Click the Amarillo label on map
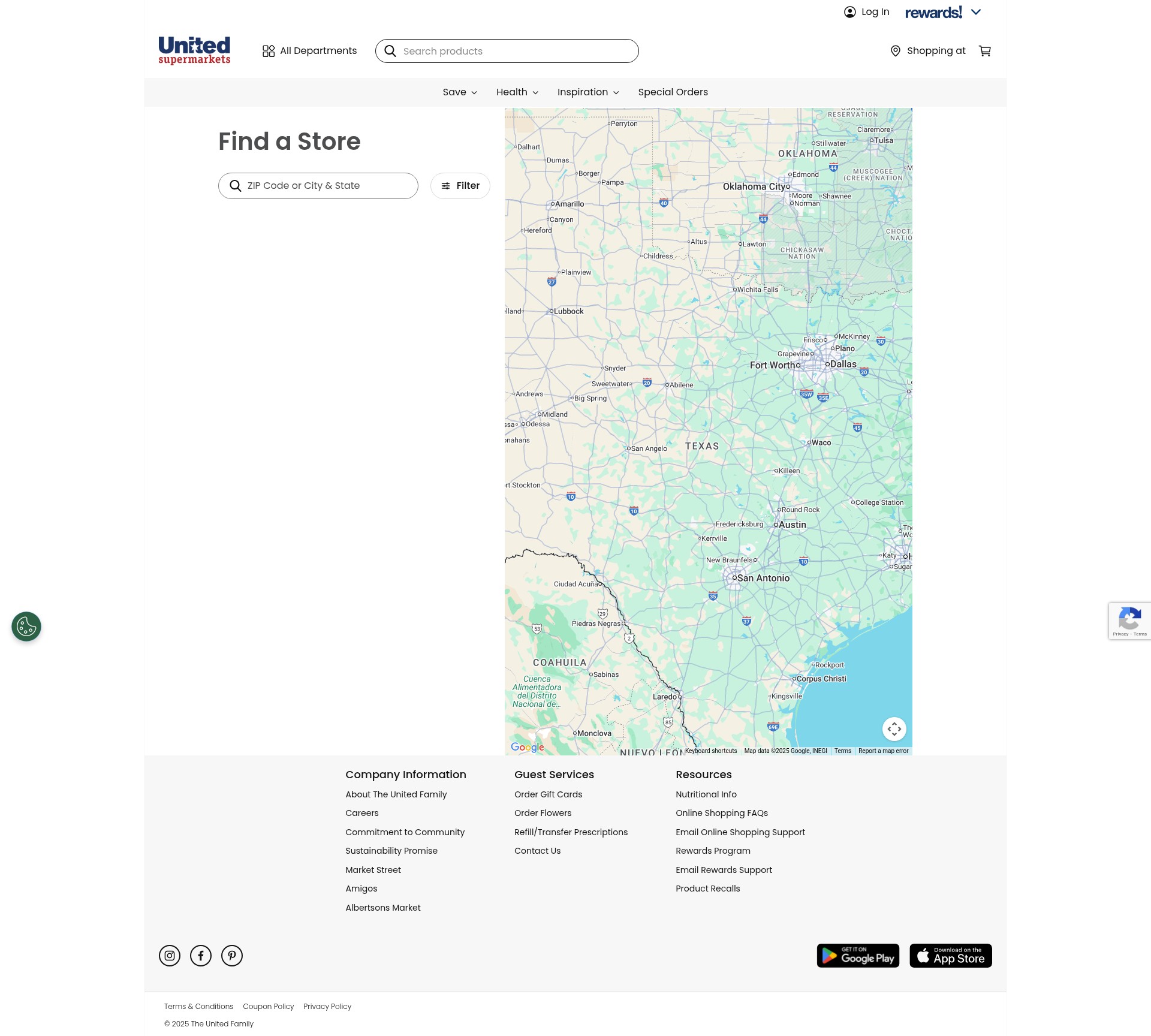This screenshot has height=1036, width=1151. pyautogui.click(x=569, y=204)
